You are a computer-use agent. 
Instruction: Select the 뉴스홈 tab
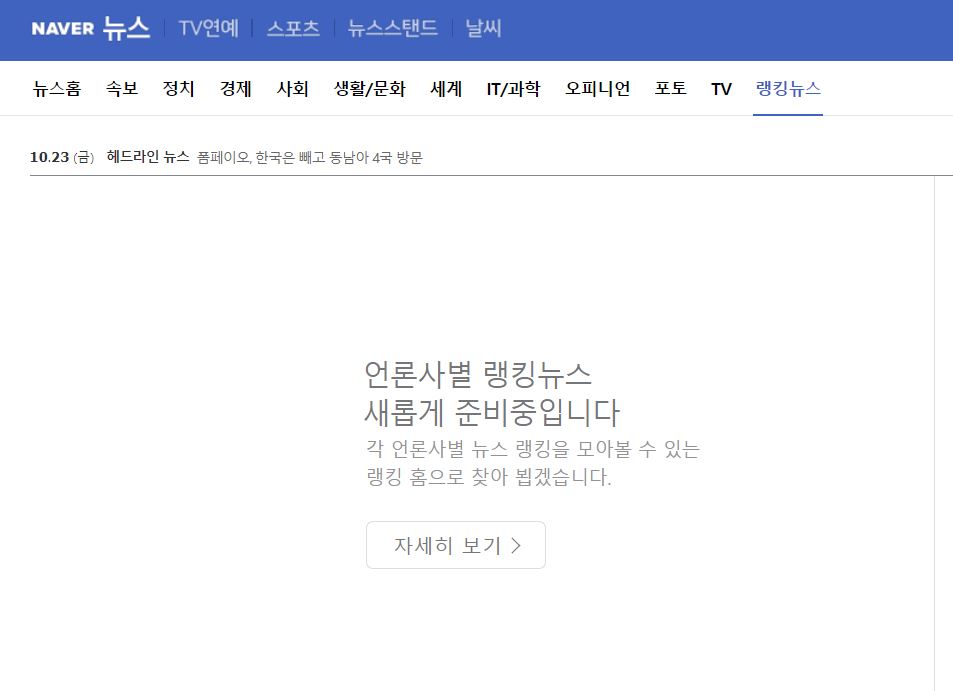(x=56, y=89)
